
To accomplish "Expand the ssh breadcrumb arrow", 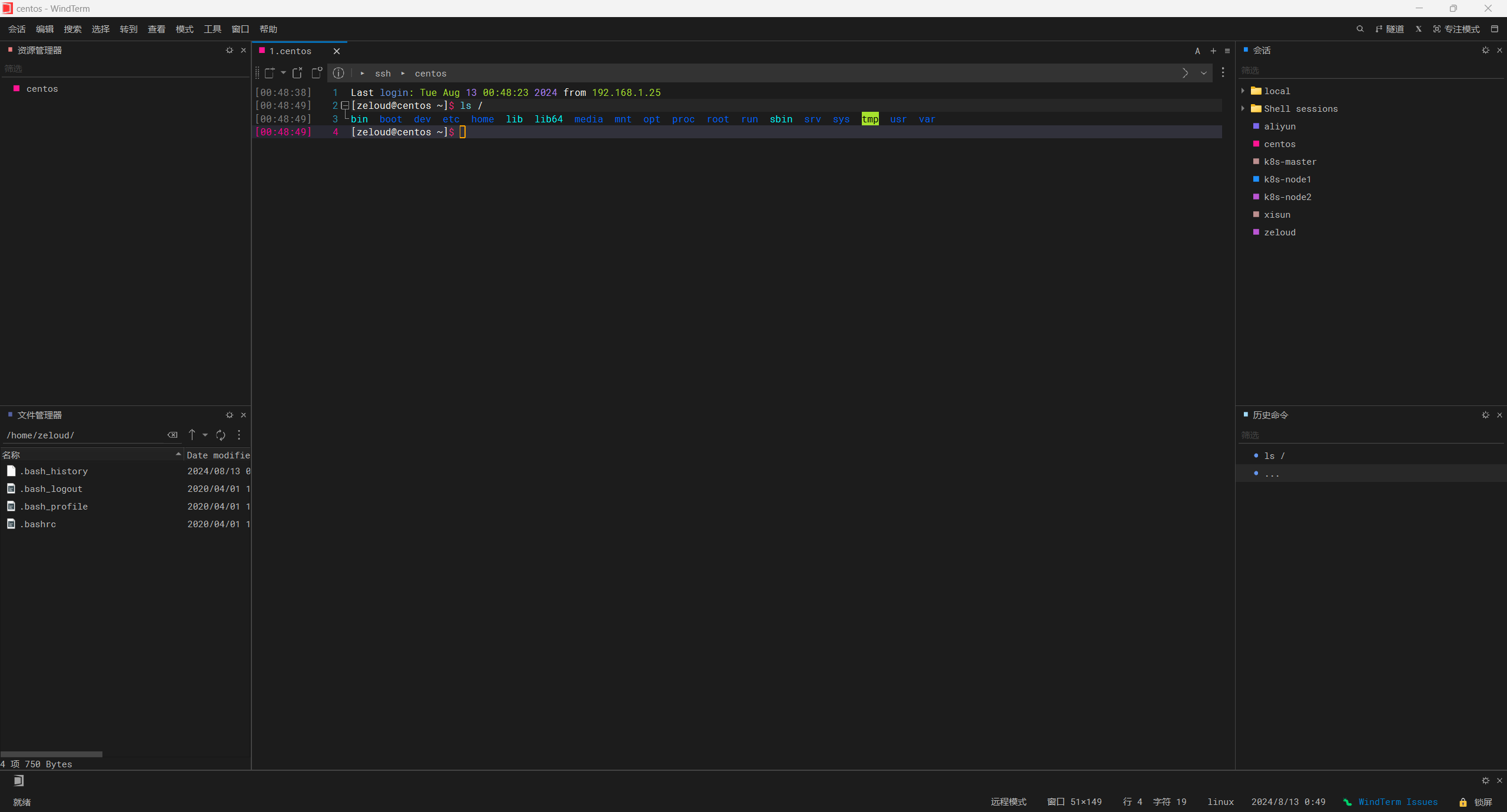I will point(363,73).
